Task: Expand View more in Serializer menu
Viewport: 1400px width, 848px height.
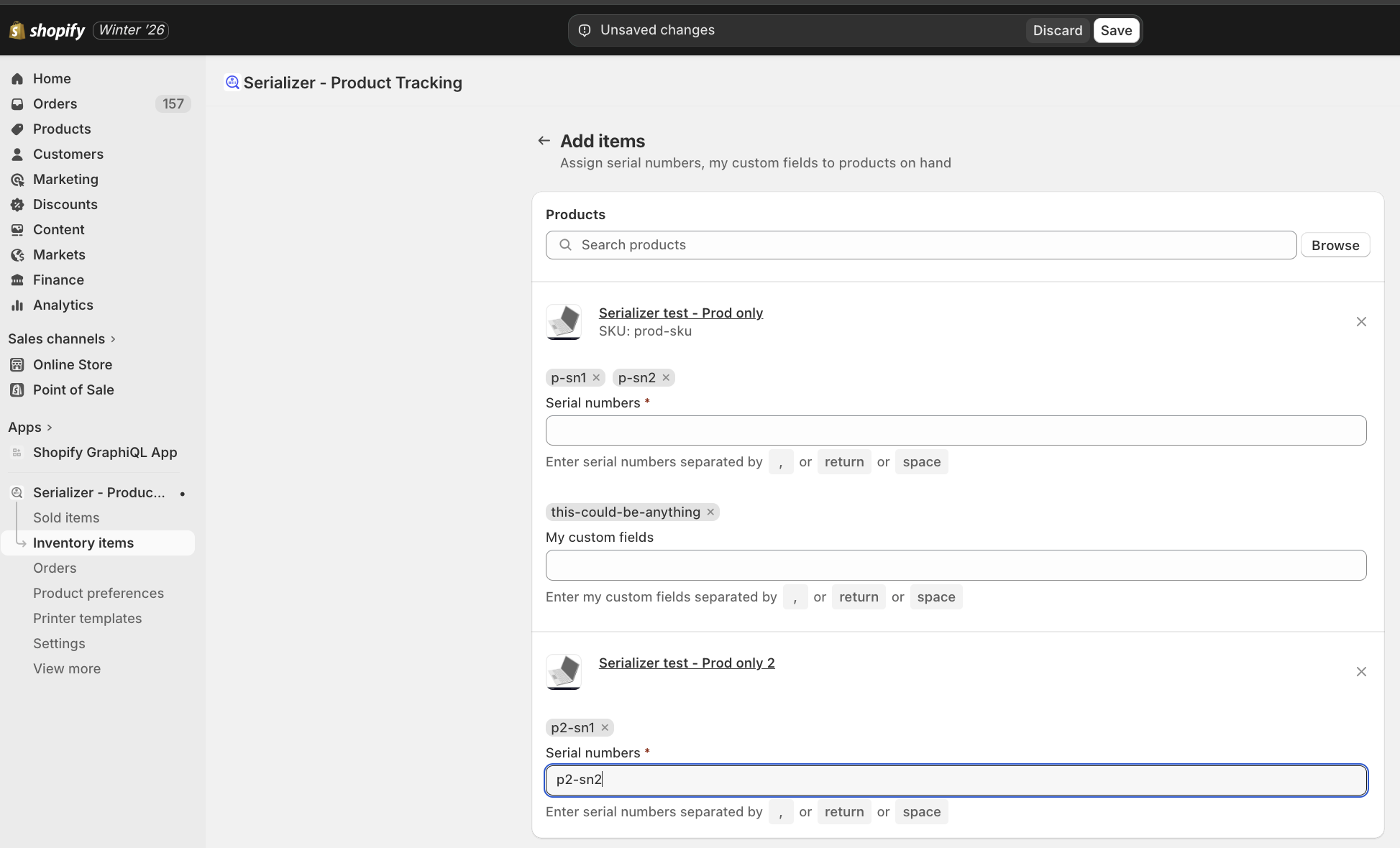Action: click(x=67, y=669)
